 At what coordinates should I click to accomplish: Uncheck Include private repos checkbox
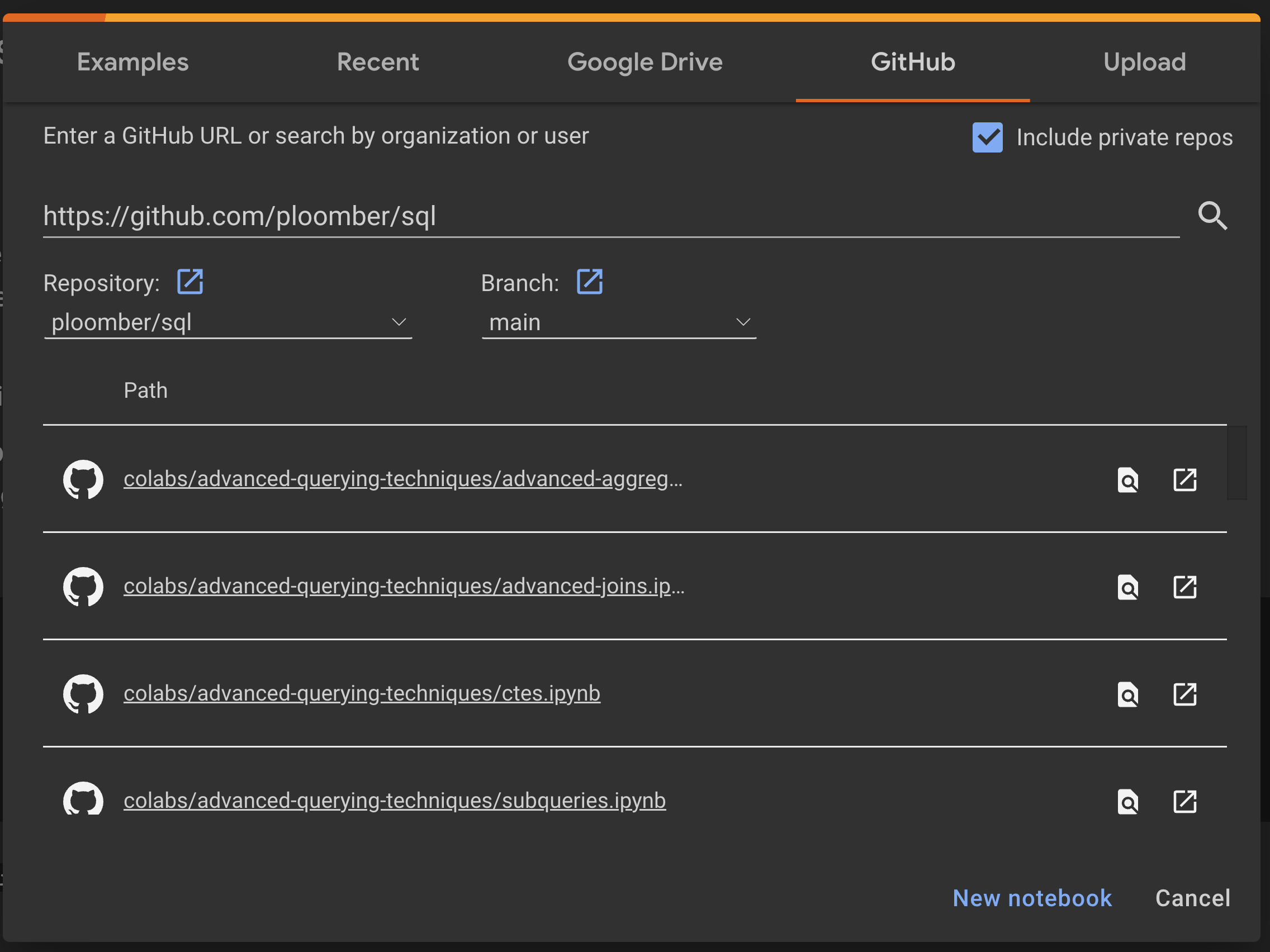pyautogui.click(x=987, y=137)
